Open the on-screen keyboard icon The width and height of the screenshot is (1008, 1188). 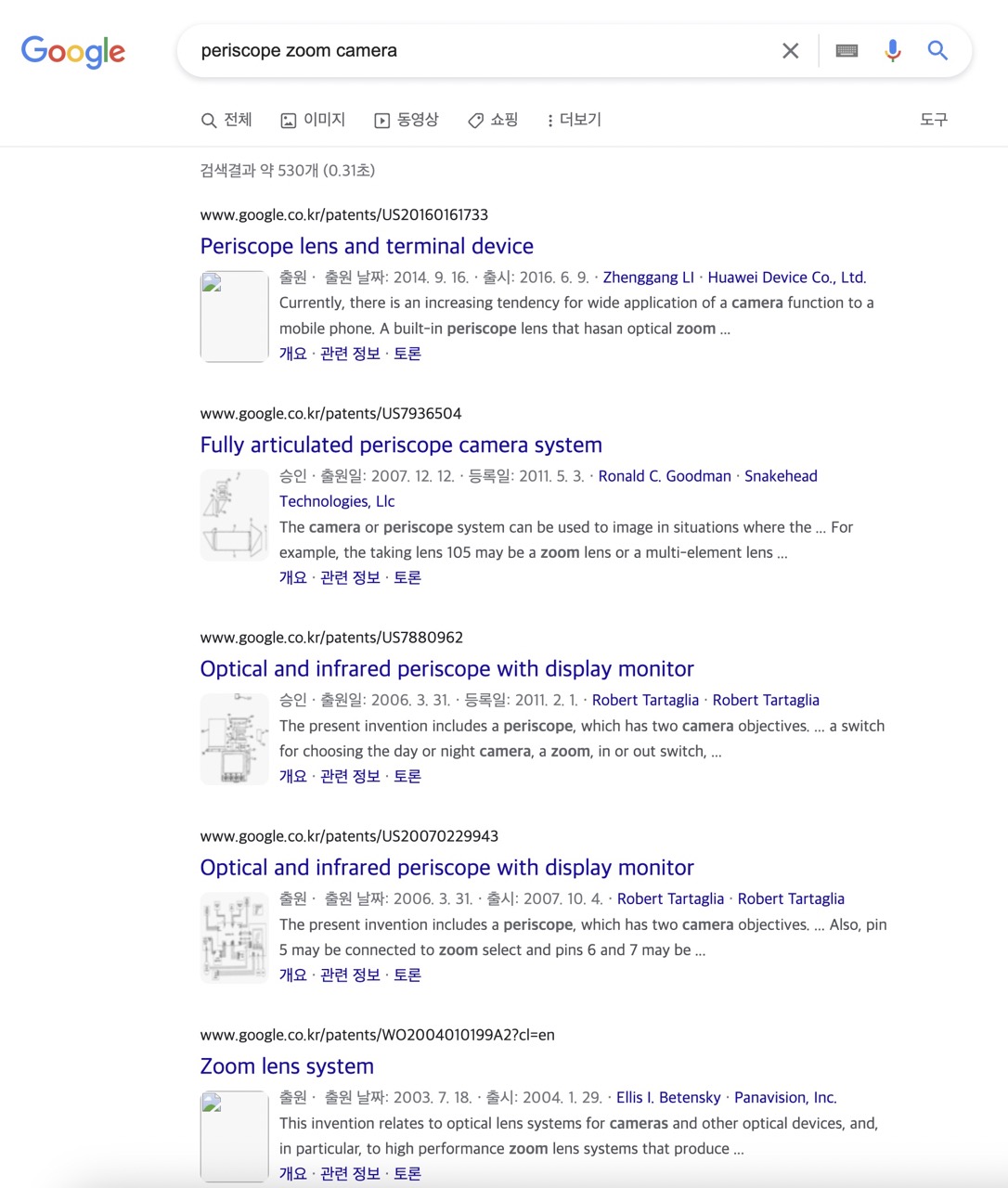[846, 51]
